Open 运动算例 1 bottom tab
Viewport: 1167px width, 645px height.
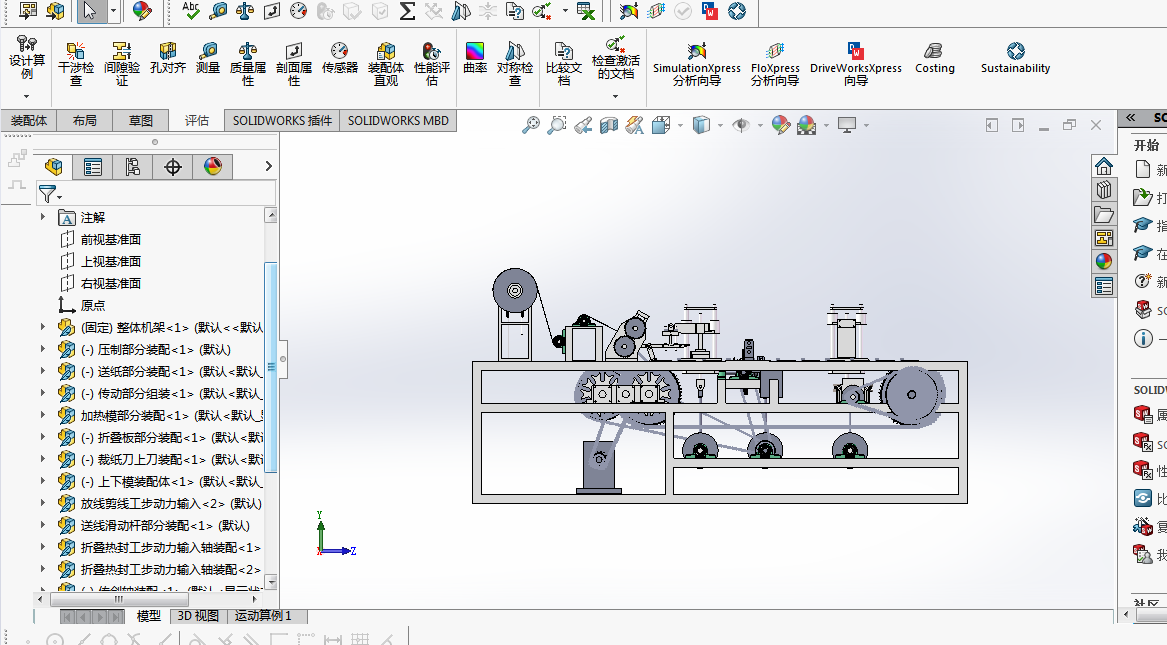coord(263,616)
